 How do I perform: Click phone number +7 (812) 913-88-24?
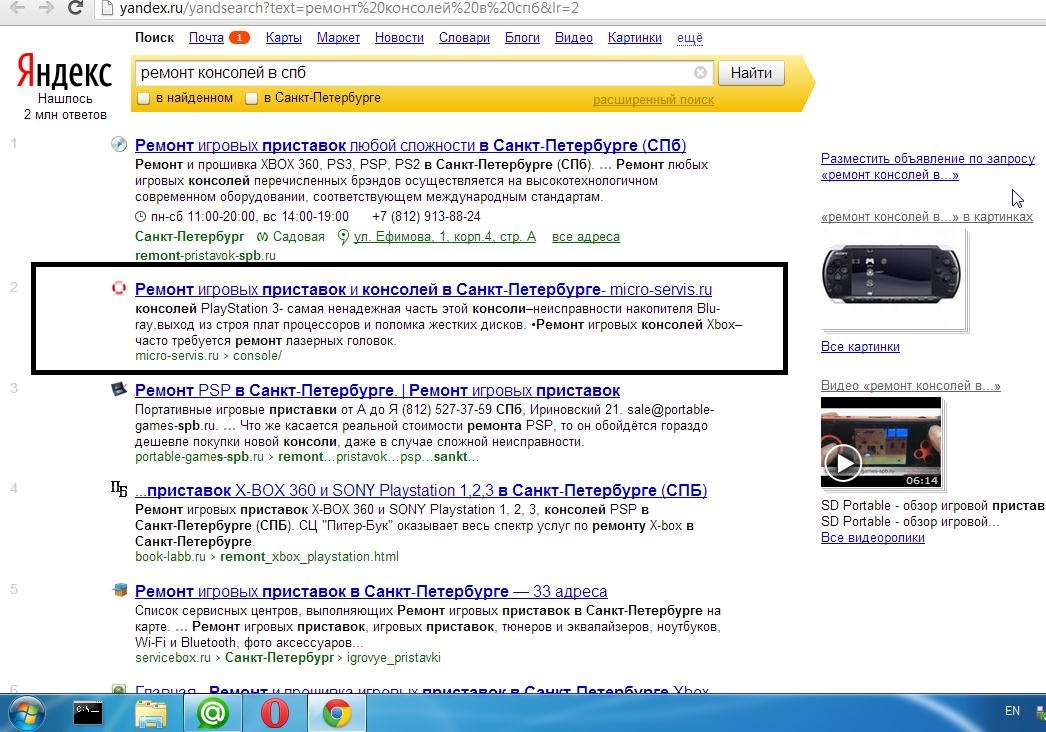coord(426,217)
